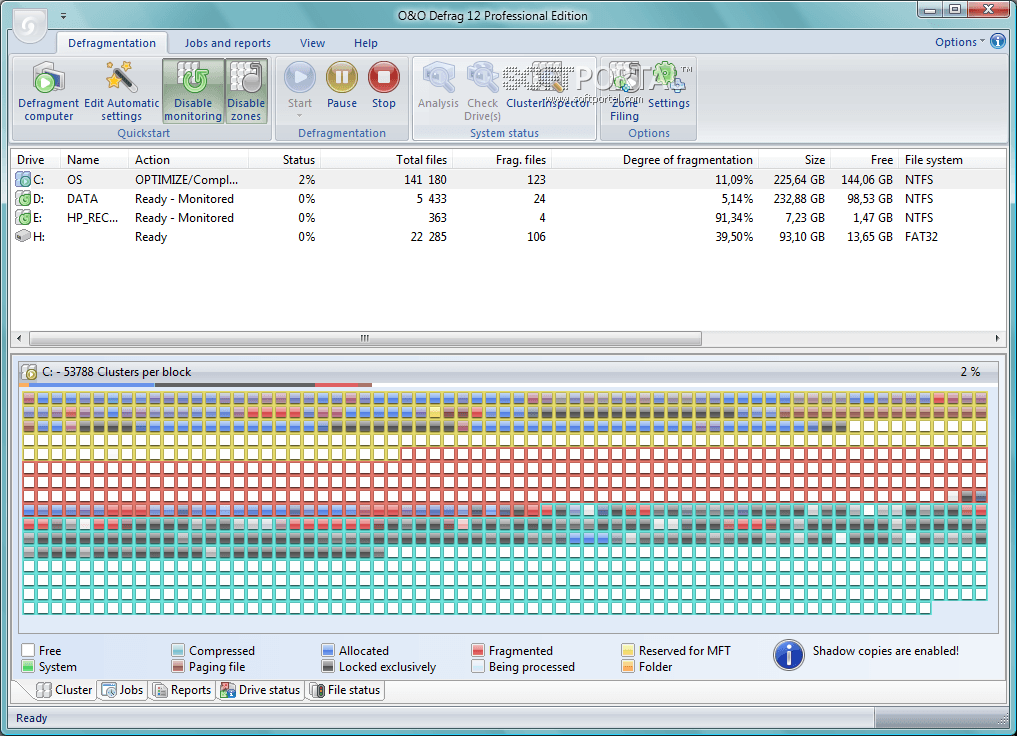Open the View ribbon tab
The height and width of the screenshot is (736, 1017).
312,43
